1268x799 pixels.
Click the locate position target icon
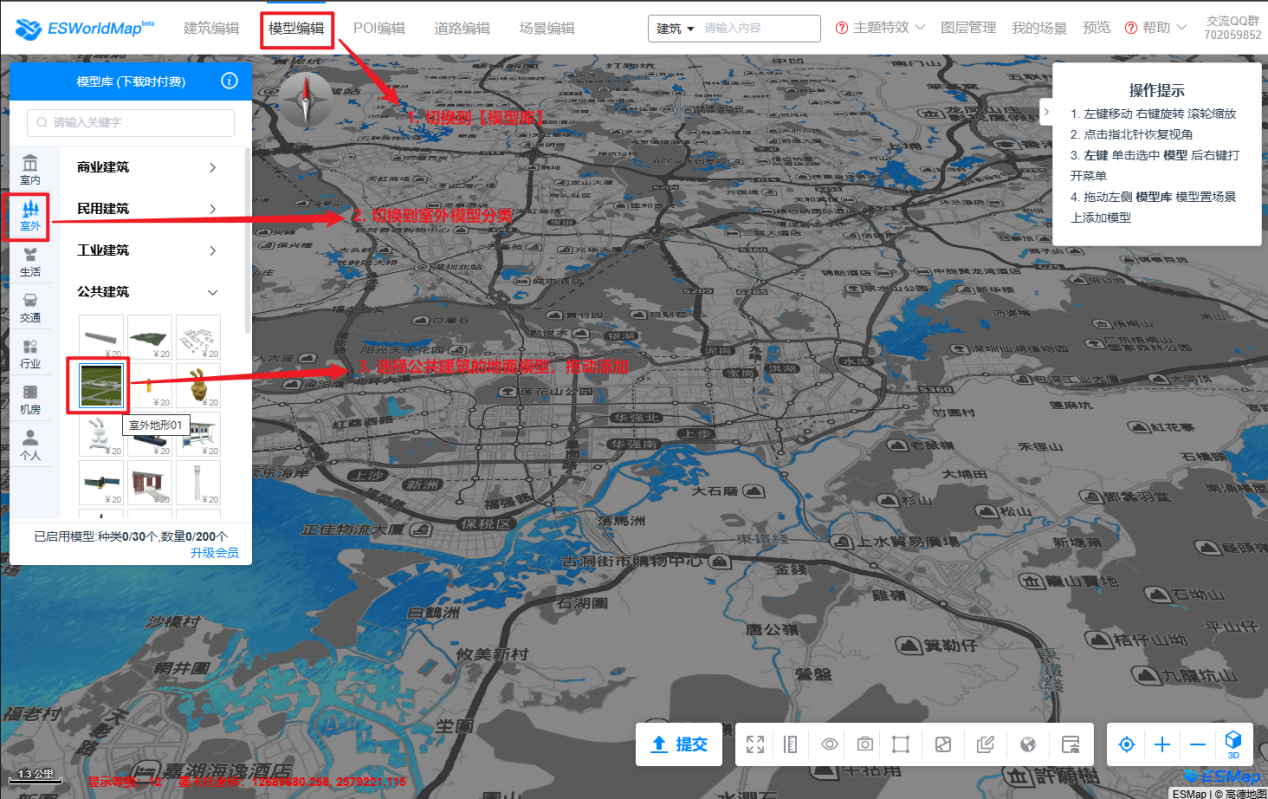point(1127,744)
